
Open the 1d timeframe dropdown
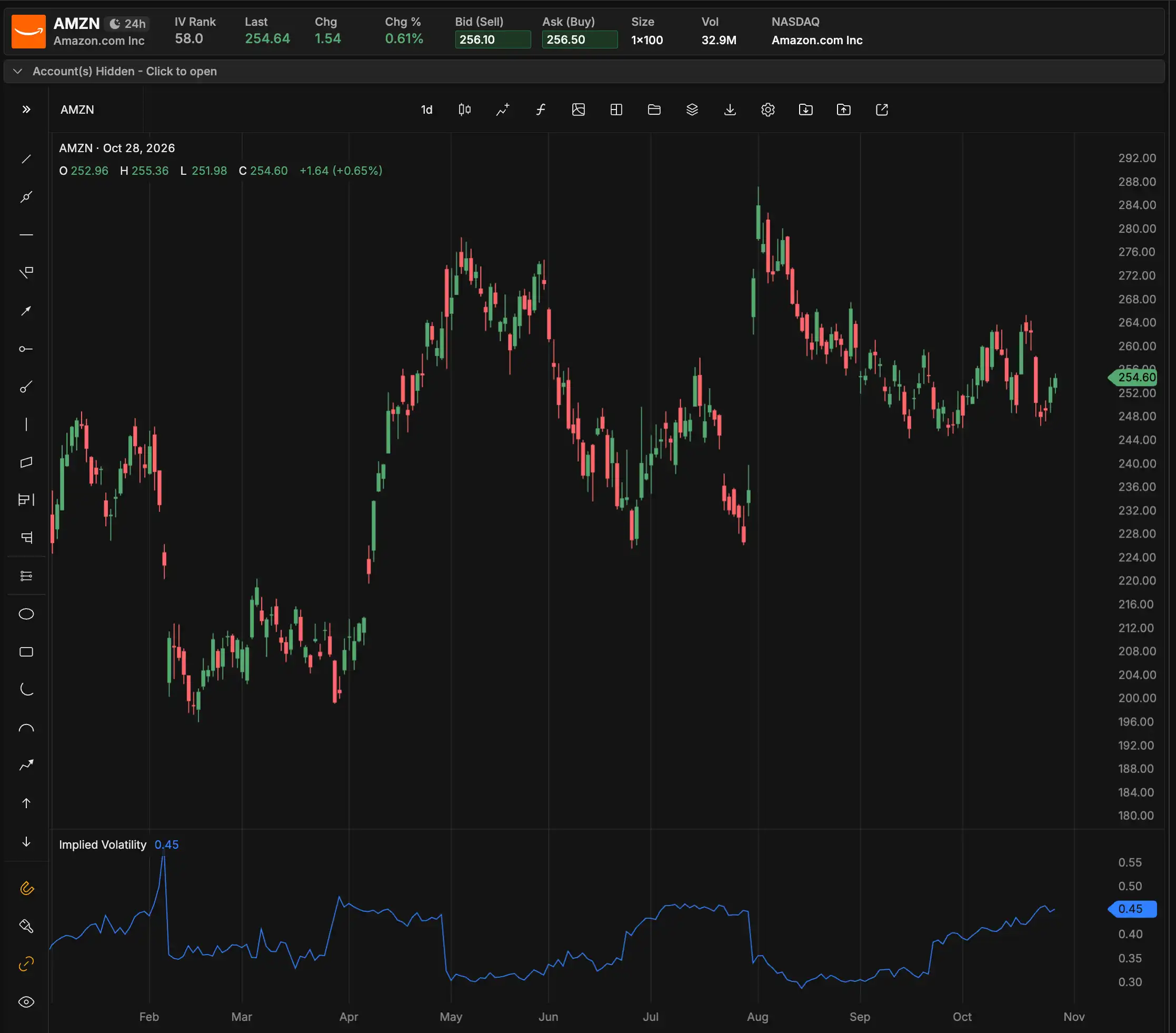point(426,110)
